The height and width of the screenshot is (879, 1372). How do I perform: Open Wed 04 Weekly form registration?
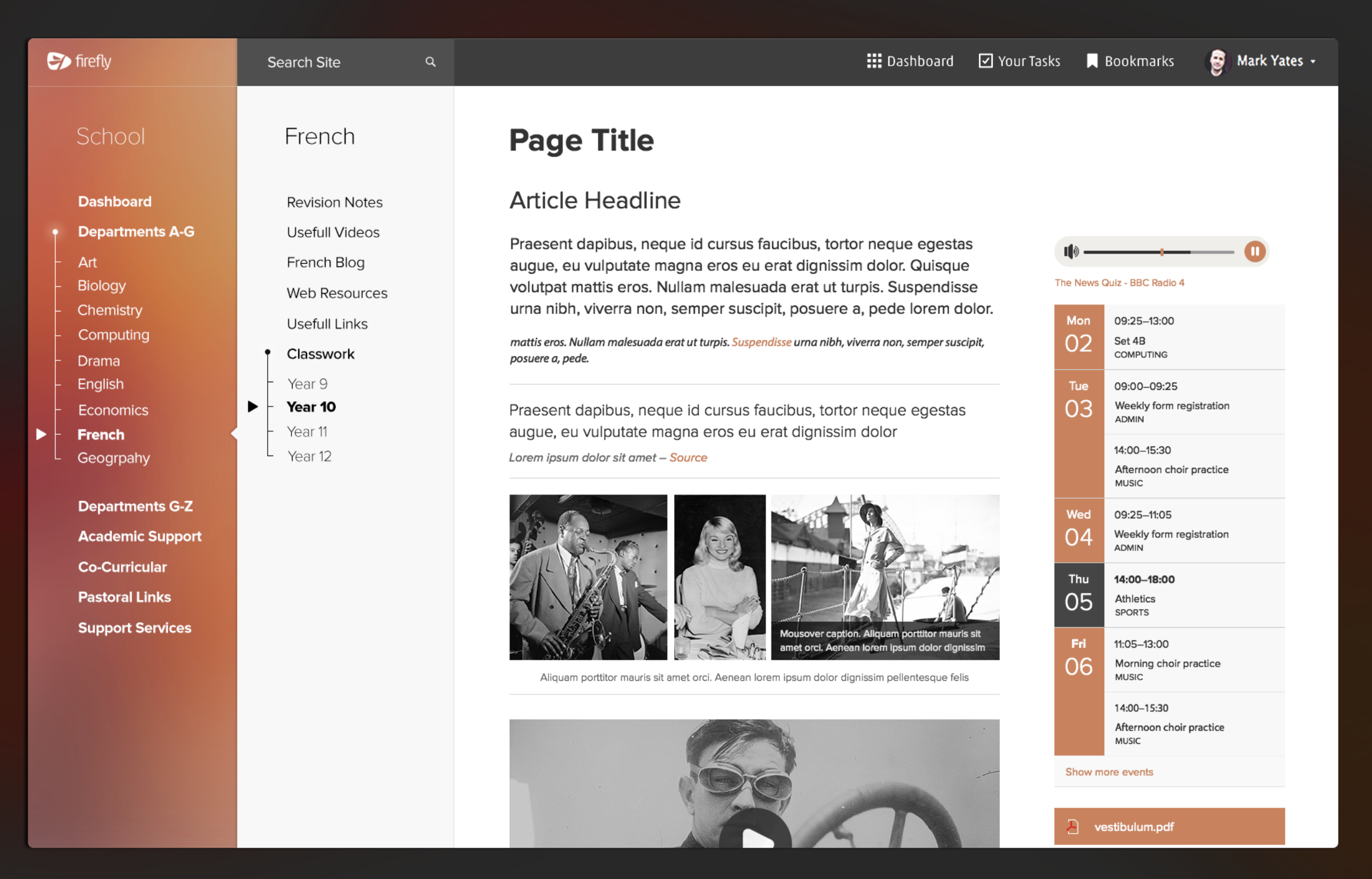1194,531
